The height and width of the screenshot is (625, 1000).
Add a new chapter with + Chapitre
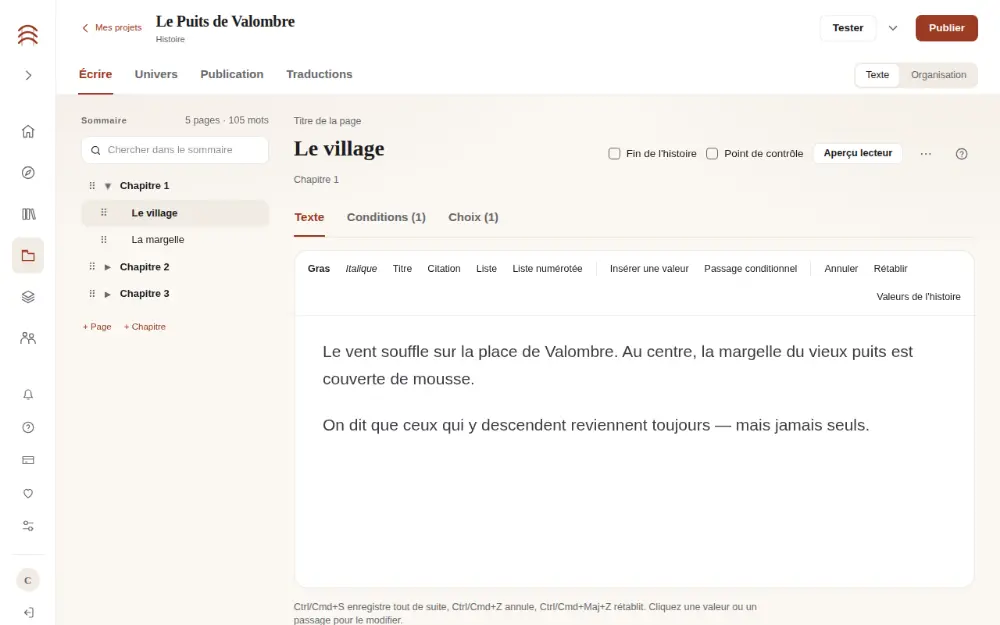pos(145,327)
